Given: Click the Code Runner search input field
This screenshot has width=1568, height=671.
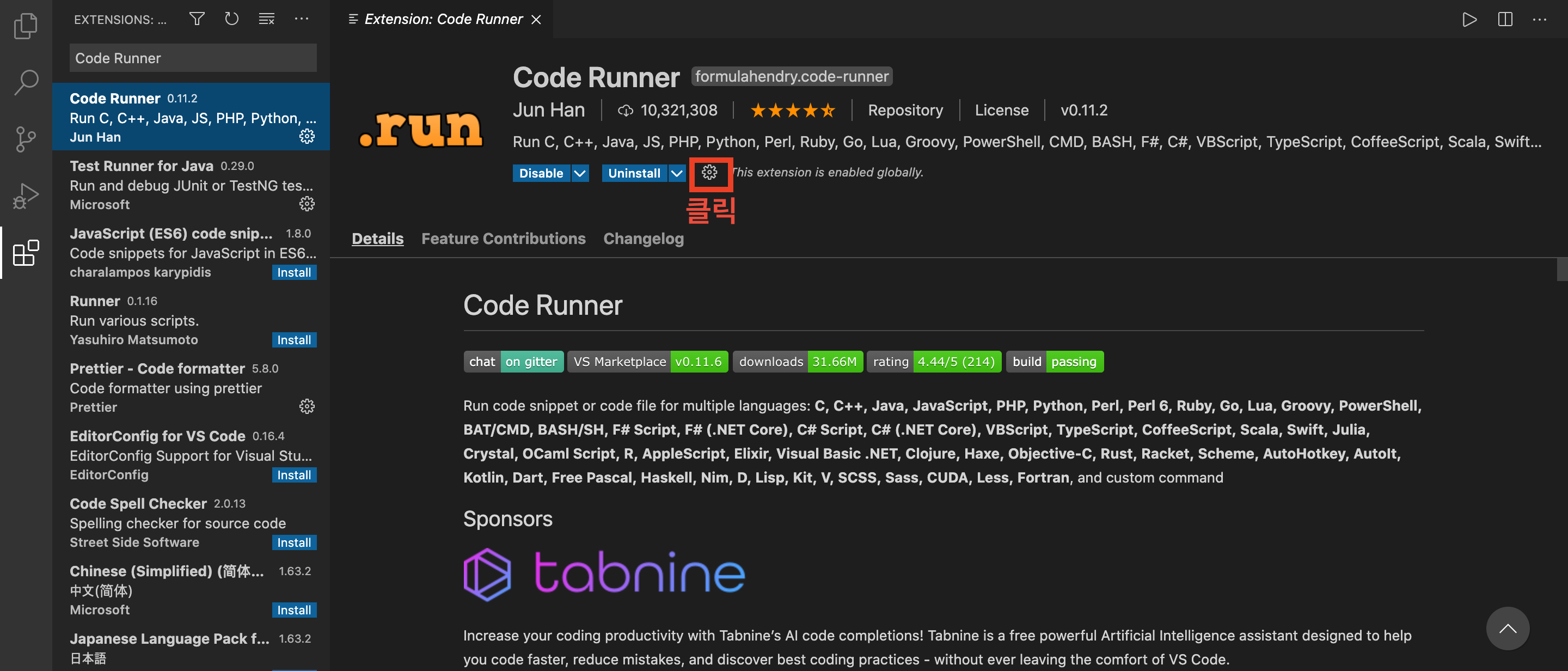Looking at the screenshot, I should pyautogui.click(x=192, y=58).
